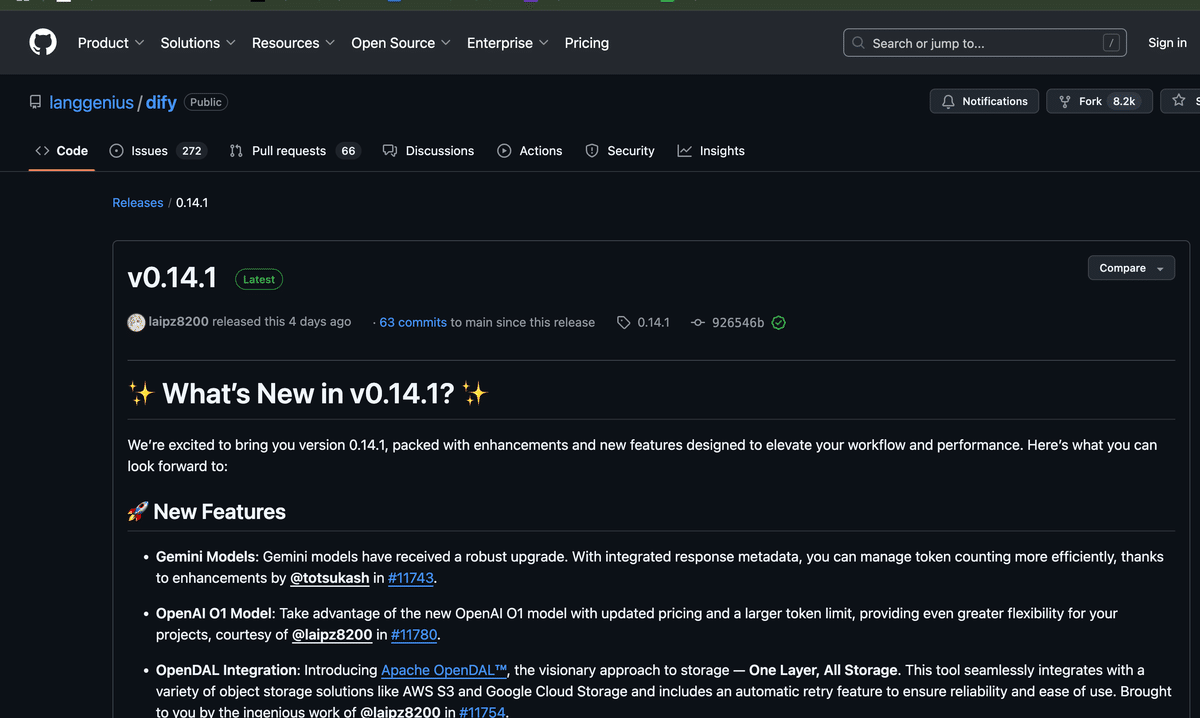Click the repository icon beside langgenius
Screen dimensions: 1200x718
(35, 102)
